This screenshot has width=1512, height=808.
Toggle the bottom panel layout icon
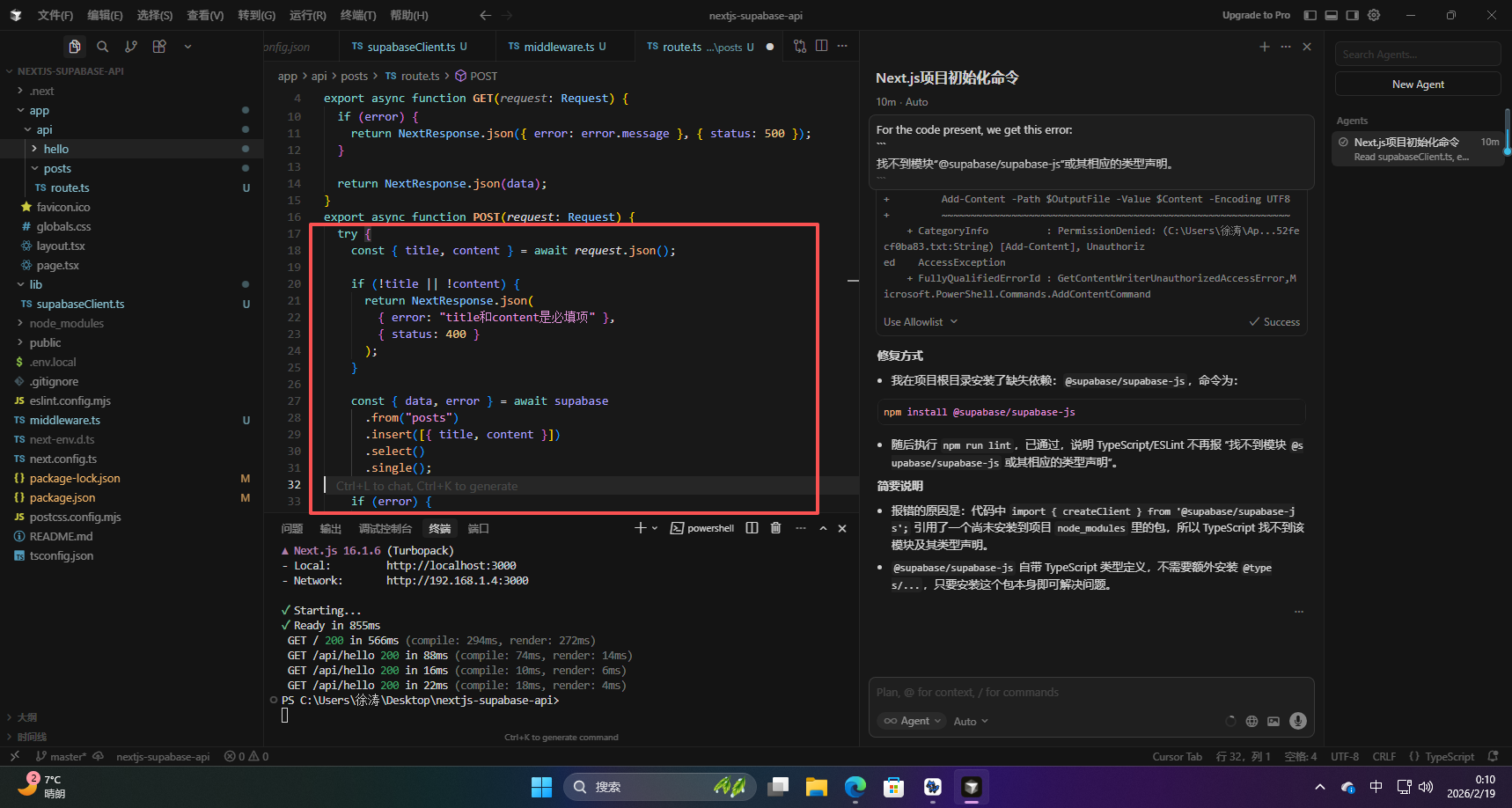click(x=1331, y=15)
